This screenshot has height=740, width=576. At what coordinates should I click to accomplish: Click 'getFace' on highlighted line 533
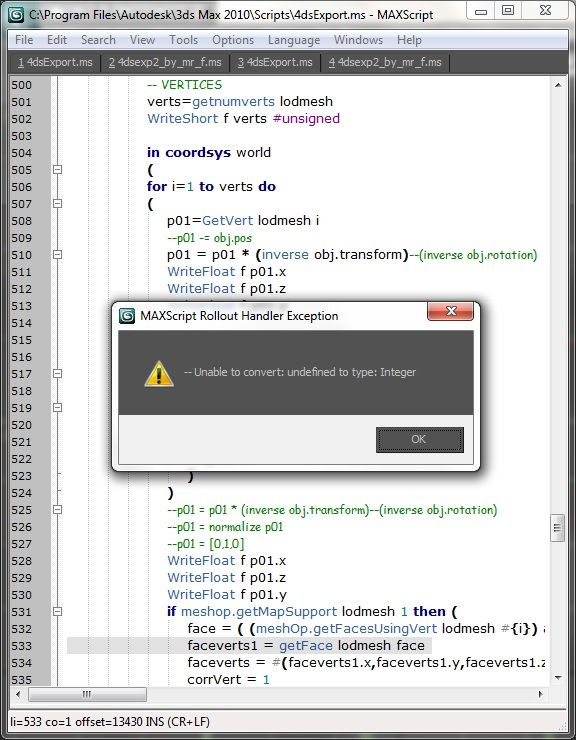306,646
